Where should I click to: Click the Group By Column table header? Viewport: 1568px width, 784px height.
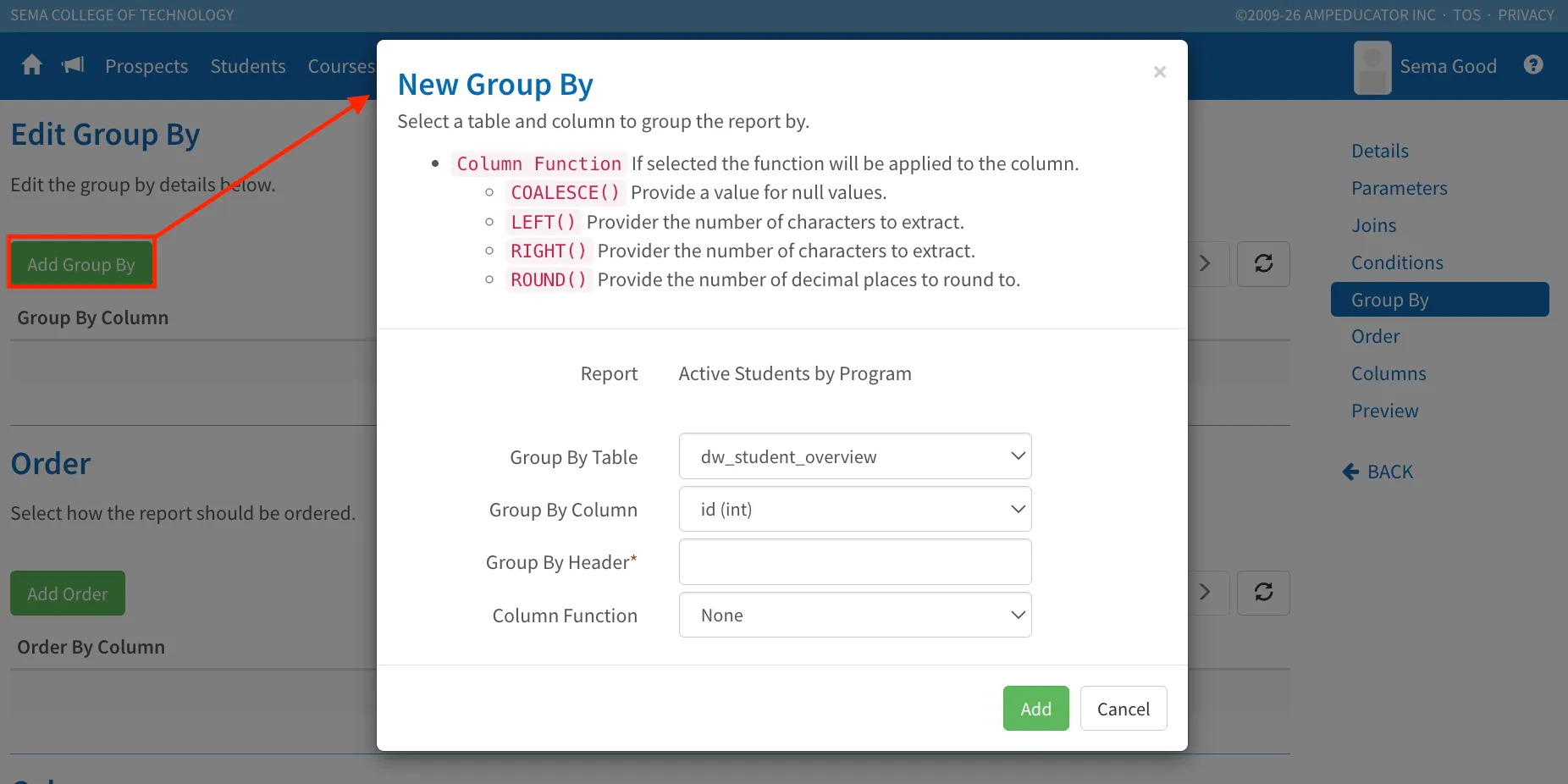[x=93, y=317]
